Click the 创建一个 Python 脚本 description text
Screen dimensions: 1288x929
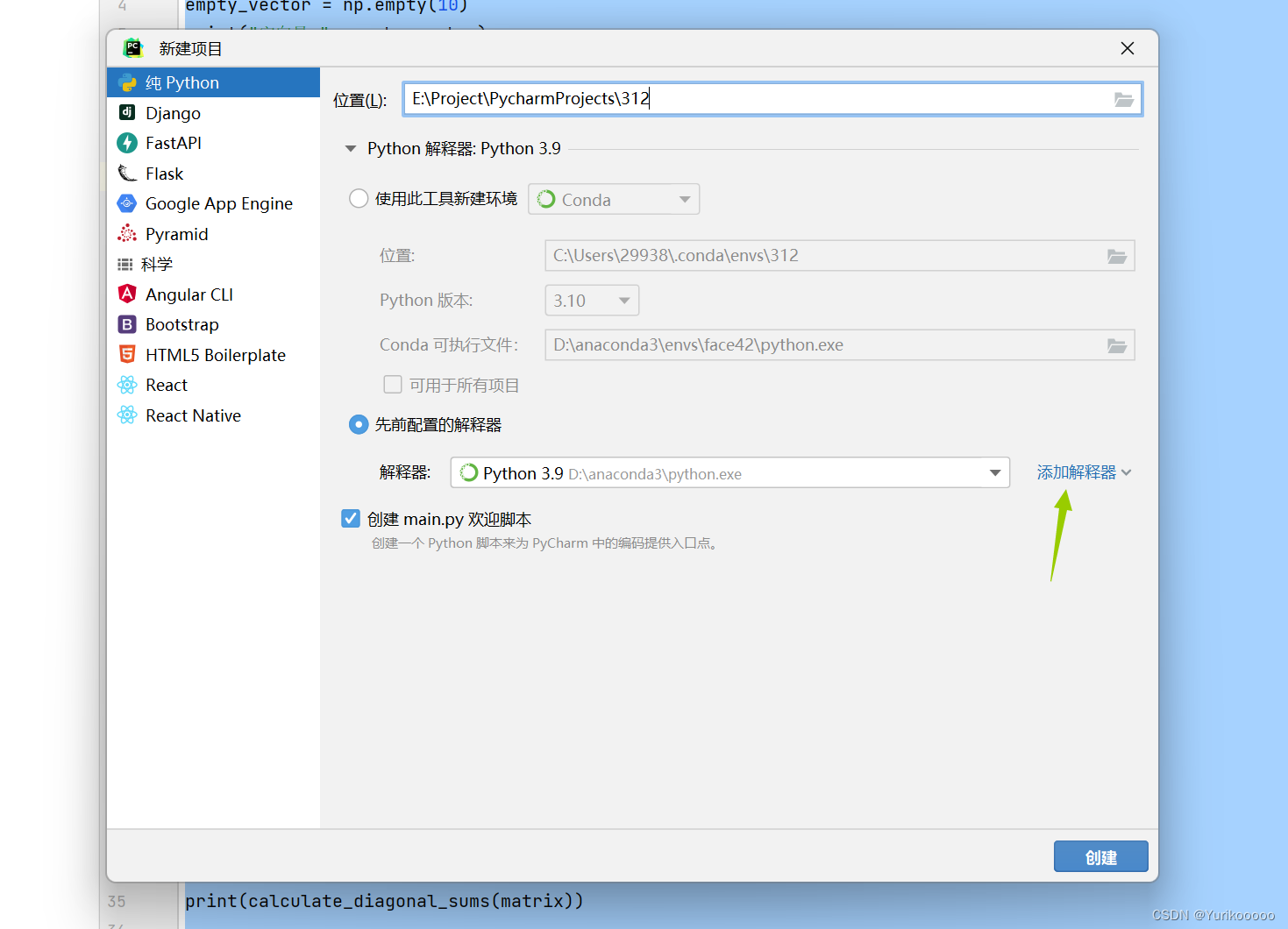point(546,543)
